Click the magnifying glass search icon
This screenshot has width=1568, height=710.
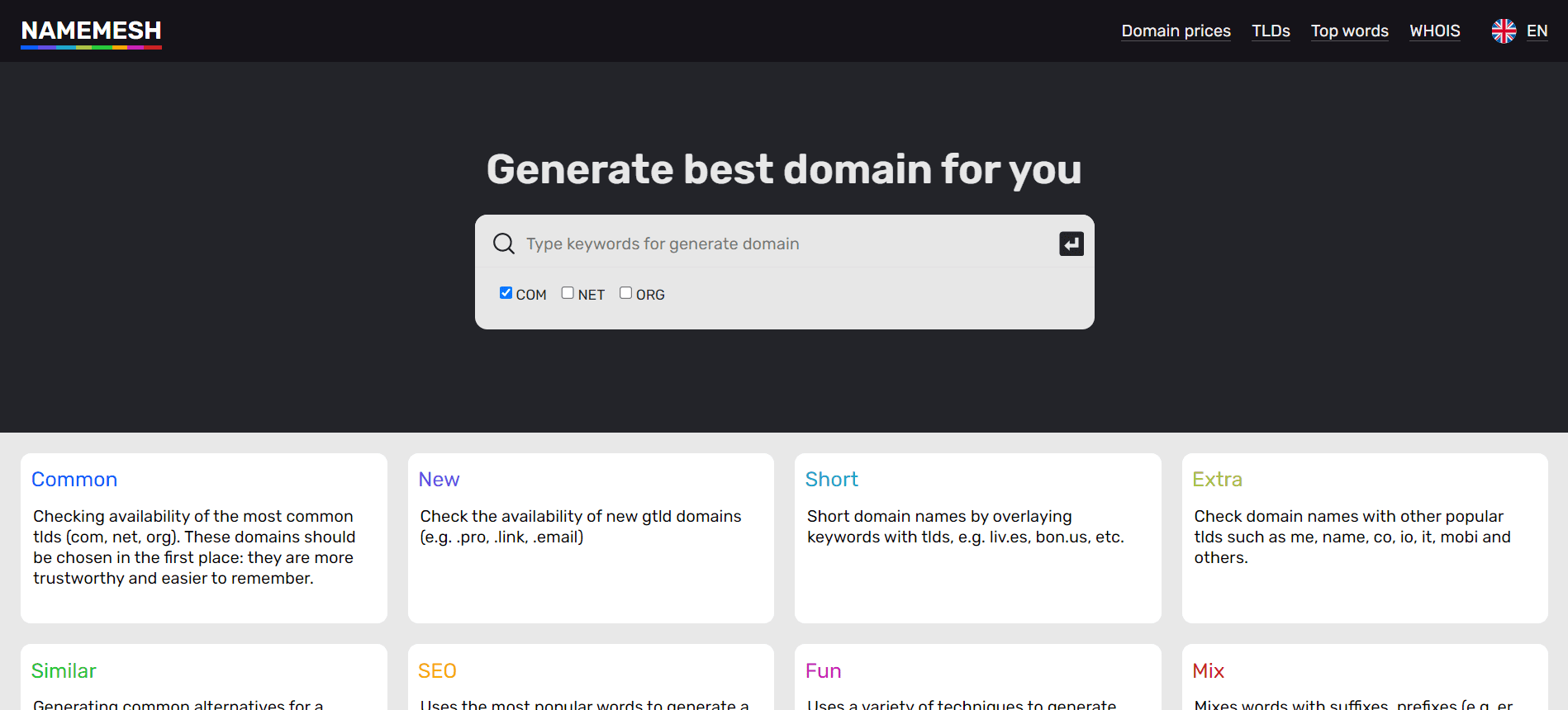[x=503, y=244]
